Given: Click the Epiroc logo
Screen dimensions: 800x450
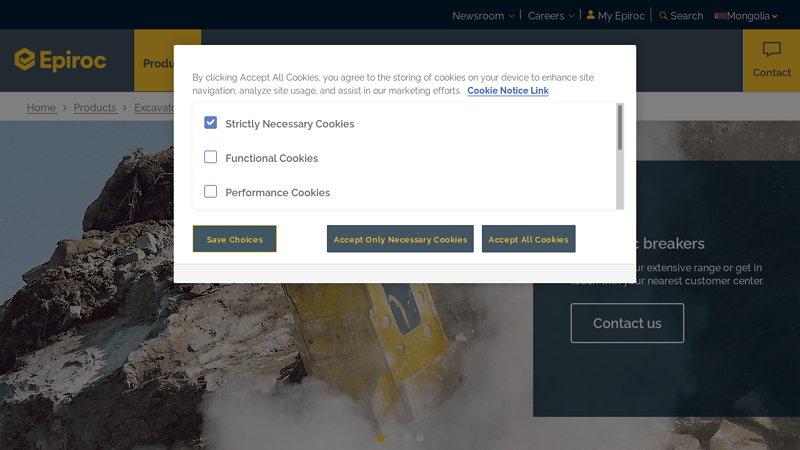Looking at the screenshot, I should tap(60, 60).
